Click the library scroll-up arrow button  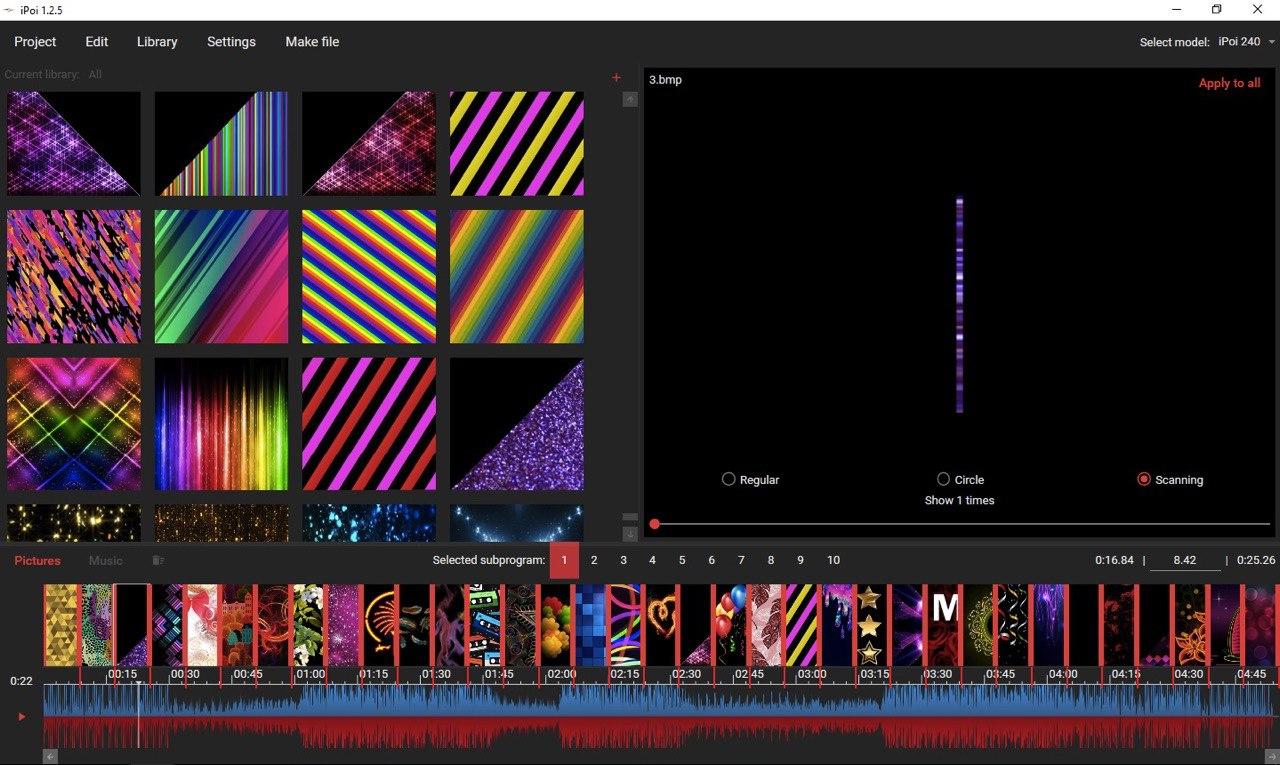tap(630, 99)
